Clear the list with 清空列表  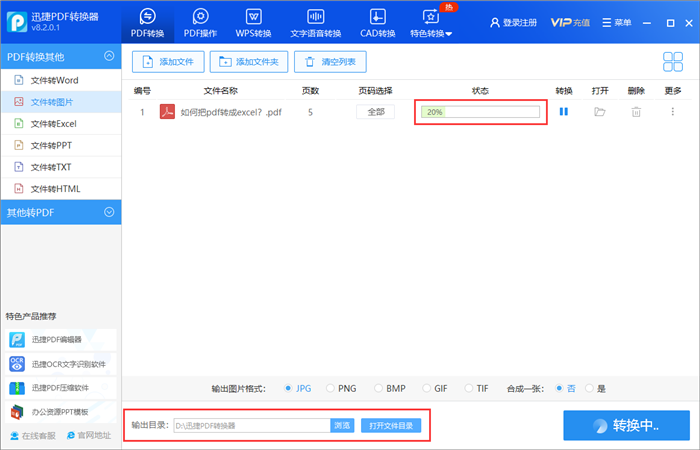click(330, 62)
